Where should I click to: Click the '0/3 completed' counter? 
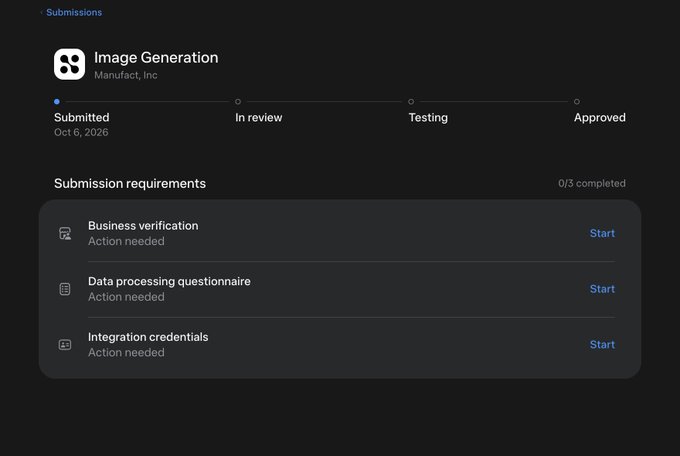click(x=592, y=183)
